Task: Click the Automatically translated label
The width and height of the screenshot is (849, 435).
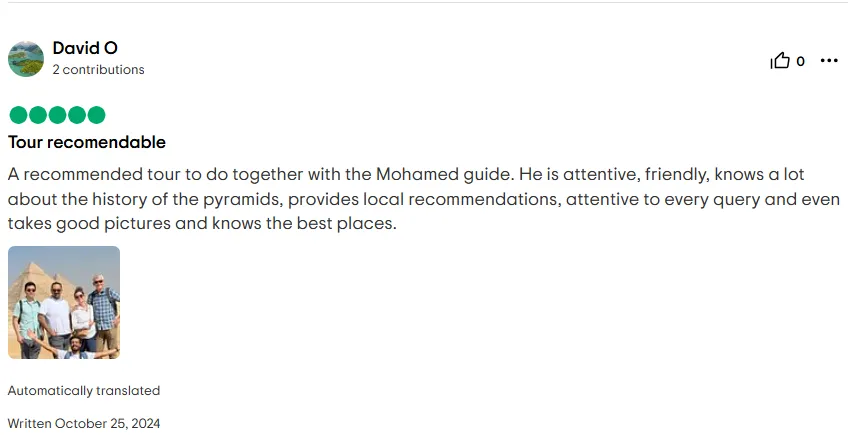Action: click(84, 391)
